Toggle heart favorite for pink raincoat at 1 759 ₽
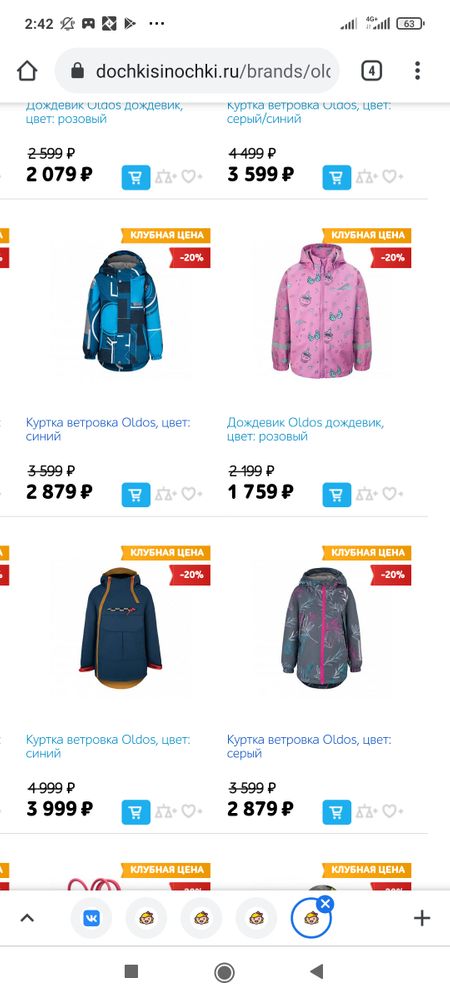450x1000 pixels. (x=392, y=494)
